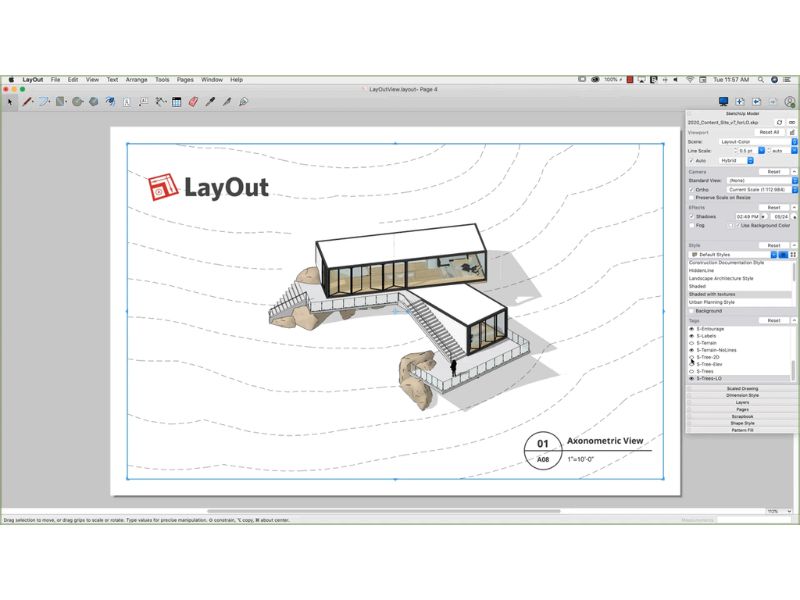The width and height of the screenshot is (800, 600).
Task: Choose the Rectangle shape tool
Action: tap(61, 101)
